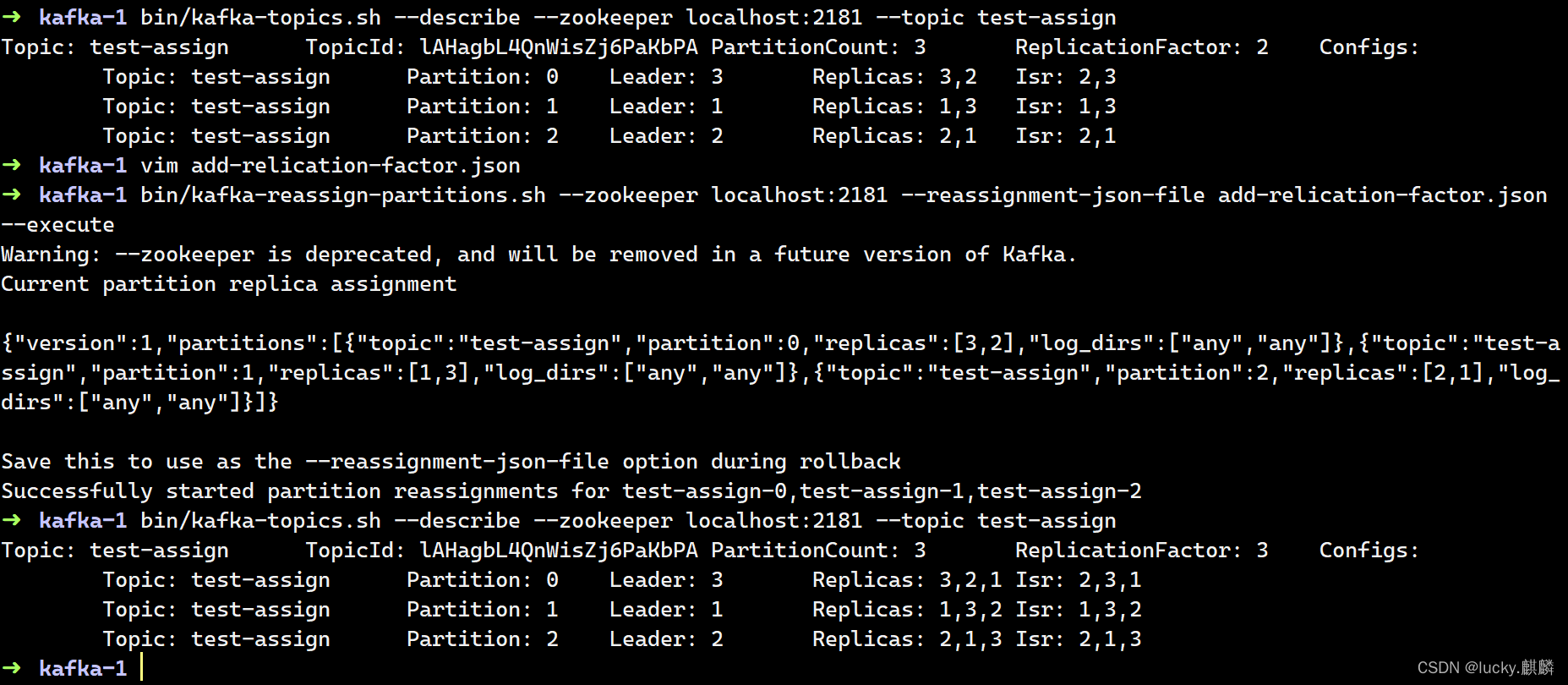
Task: Click 'Replicas: 2,1' for partition 2
Action: coord(894,136)
